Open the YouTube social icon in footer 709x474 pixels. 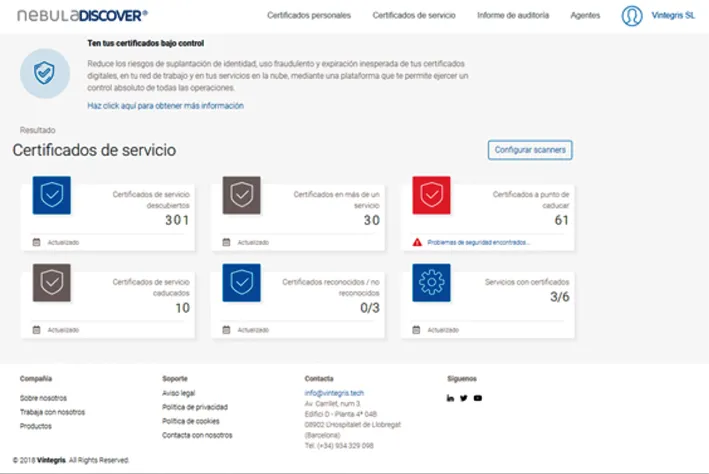click(478, 398)
